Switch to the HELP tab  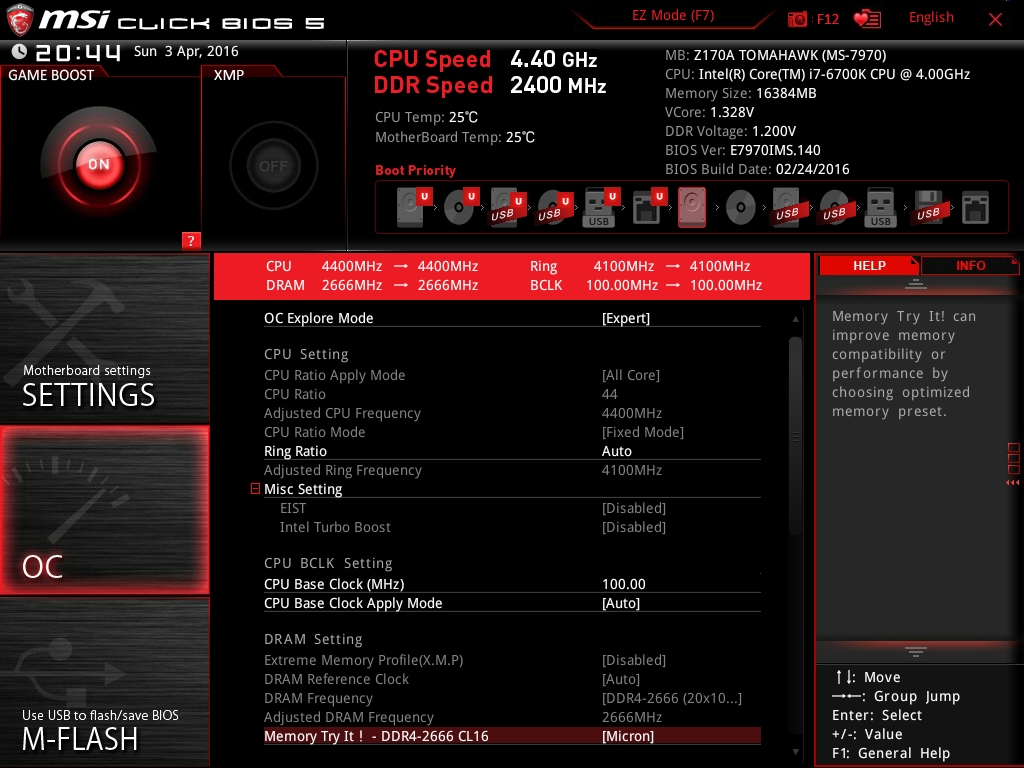(x=869, y=266)
